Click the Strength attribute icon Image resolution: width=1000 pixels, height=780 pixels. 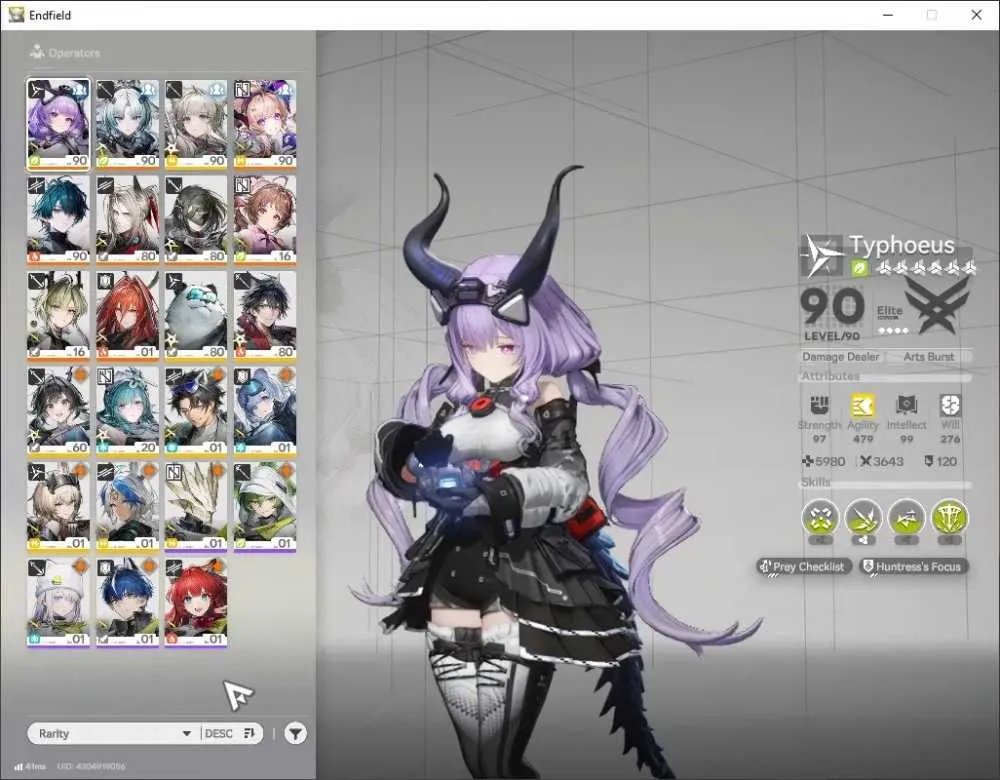(x=820, y=405)
